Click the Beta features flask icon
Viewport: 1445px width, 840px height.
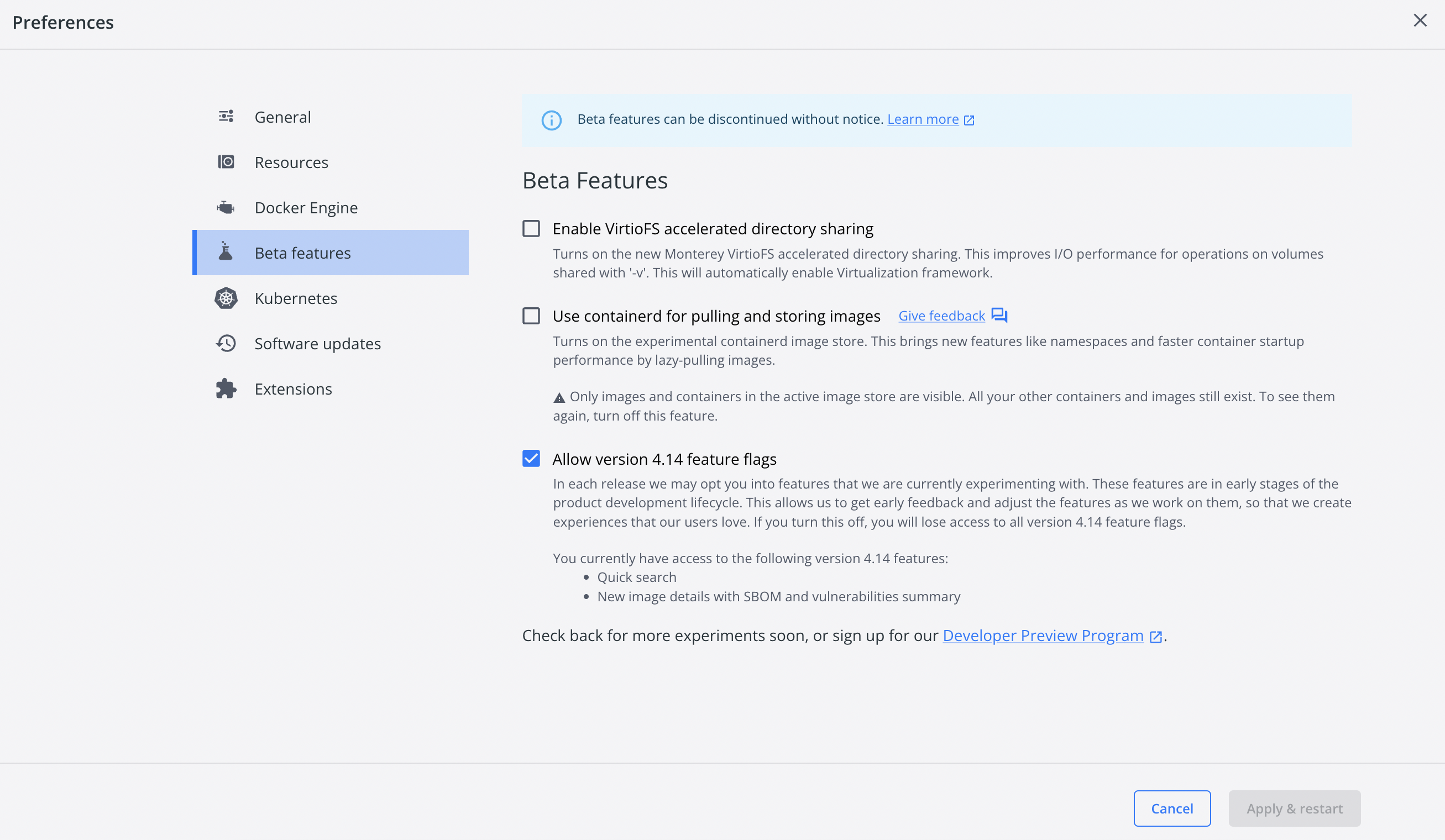(226, 253)
